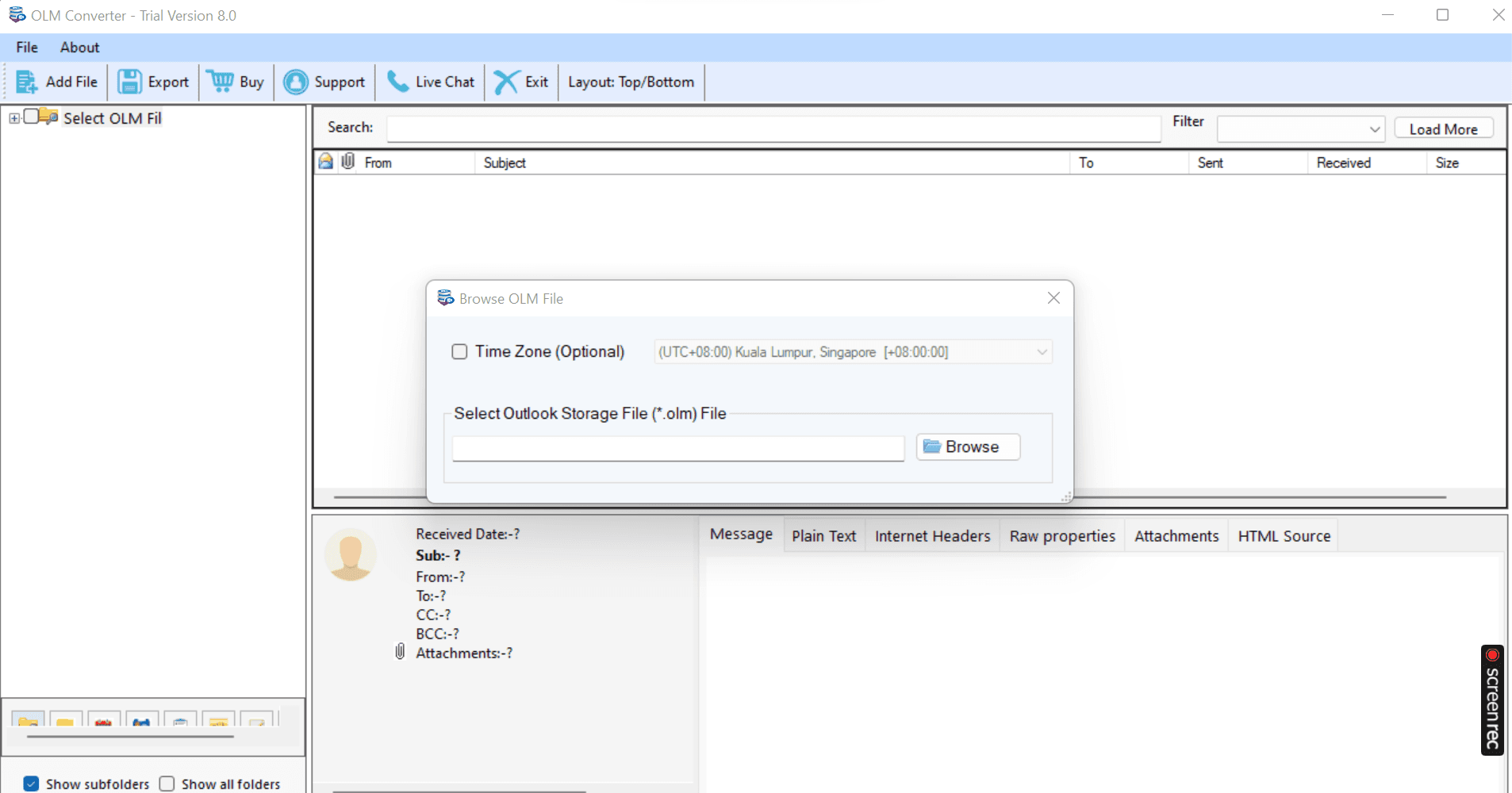
Task: Click the Export floppy-disk icon
Action: (129, 82)
